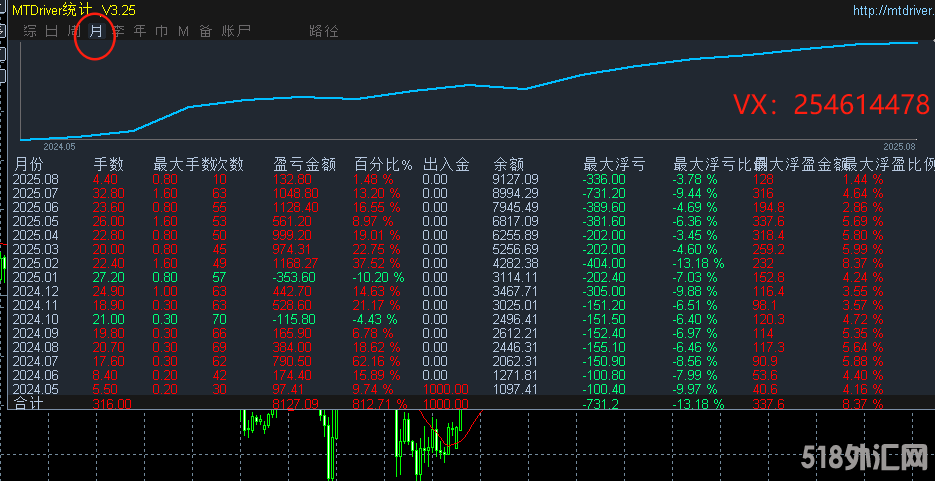Click the 余额 column header
The height and width of the screenshot is (481, 935).
click(509, 163)
